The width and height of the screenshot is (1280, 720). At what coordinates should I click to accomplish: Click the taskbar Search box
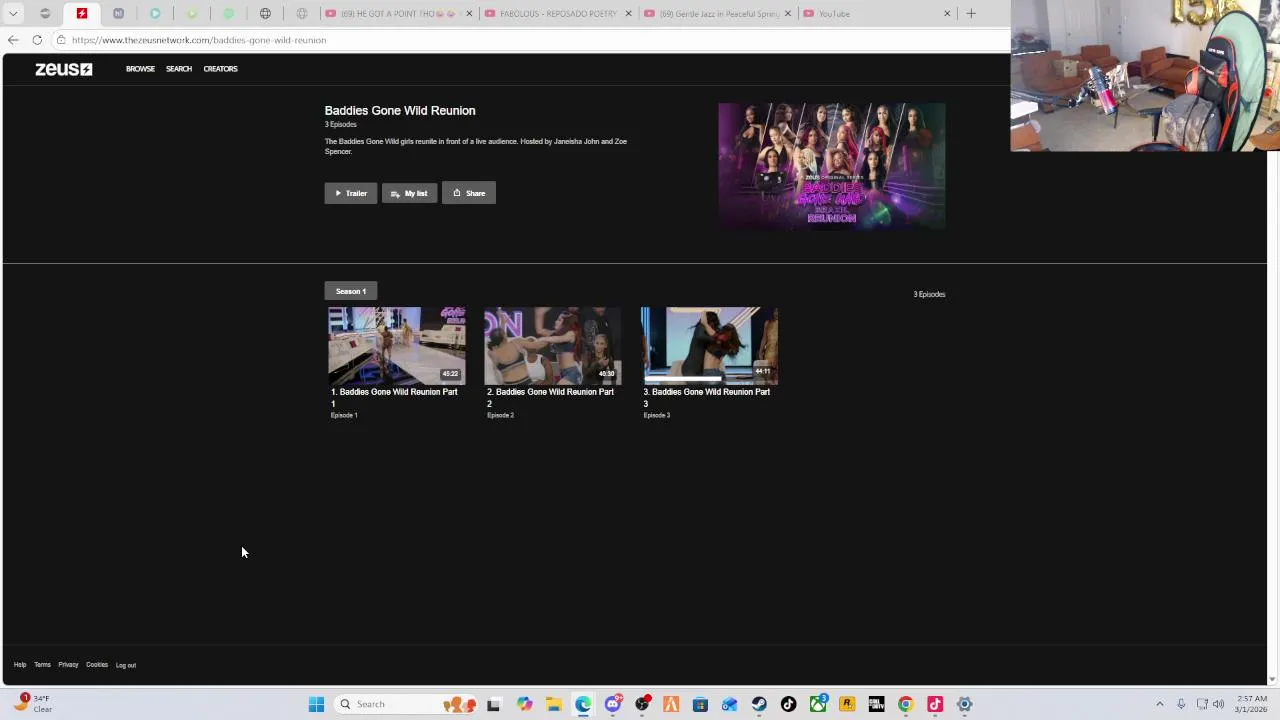[x=407, y=704]
